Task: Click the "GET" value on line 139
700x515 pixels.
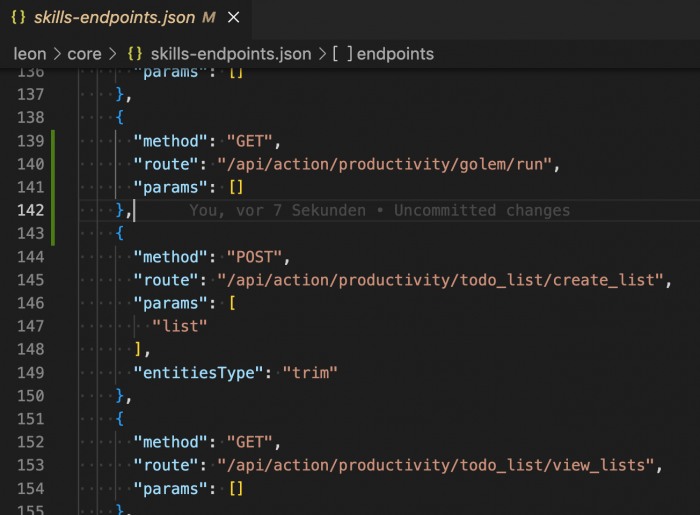Action: [249, 141]
